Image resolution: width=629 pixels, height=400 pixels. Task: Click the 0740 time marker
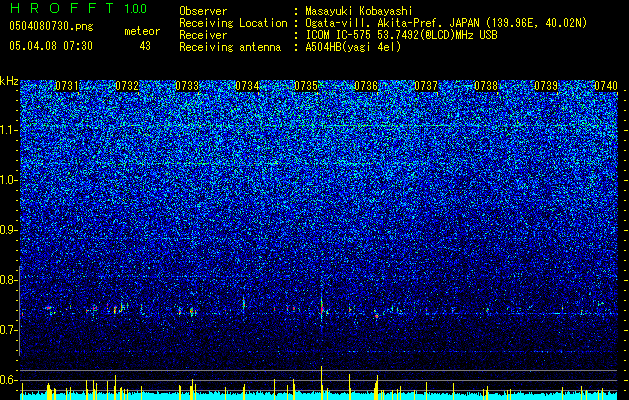pos(606,86)
